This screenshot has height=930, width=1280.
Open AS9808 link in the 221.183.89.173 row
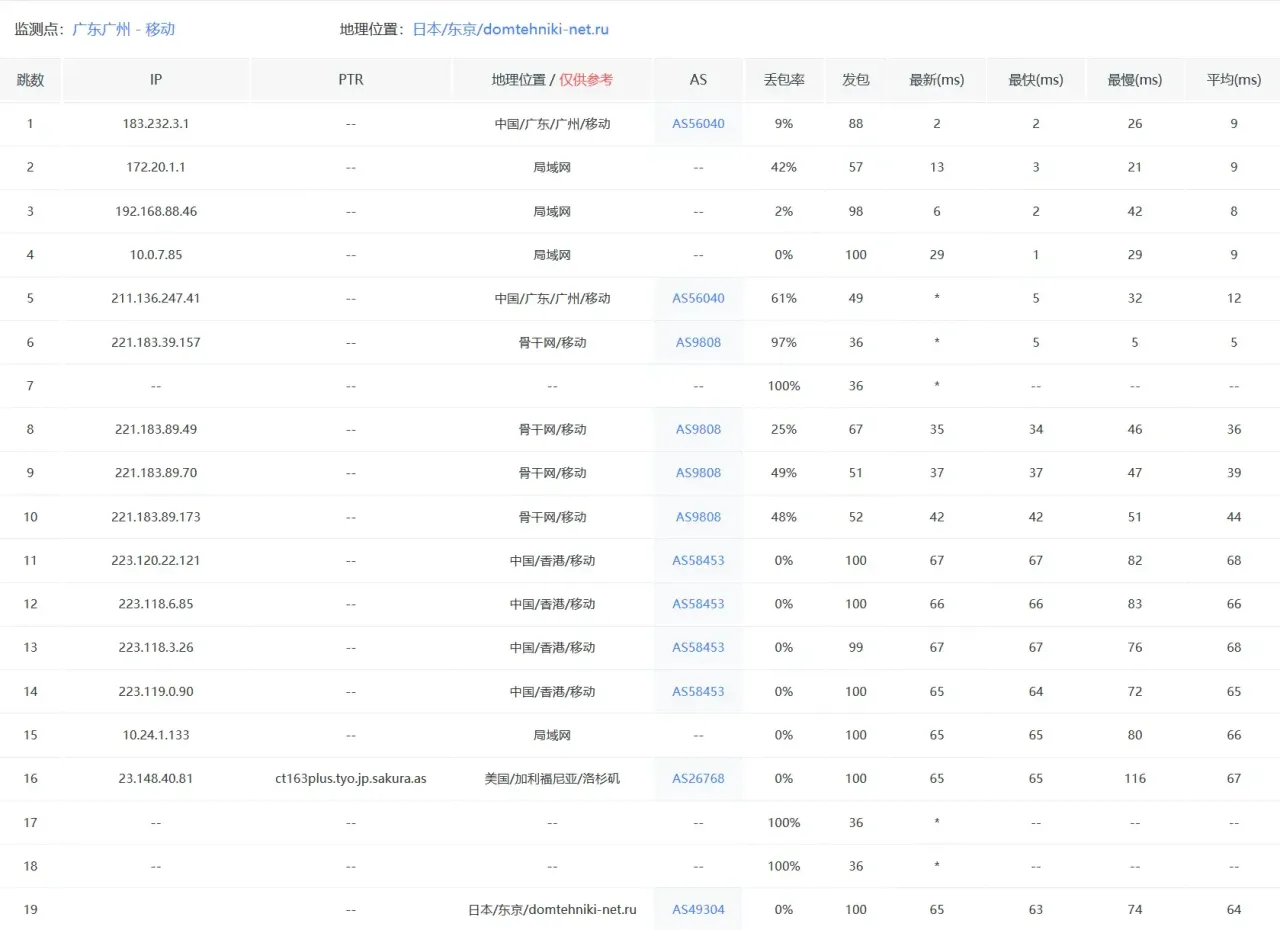[698, 517]
